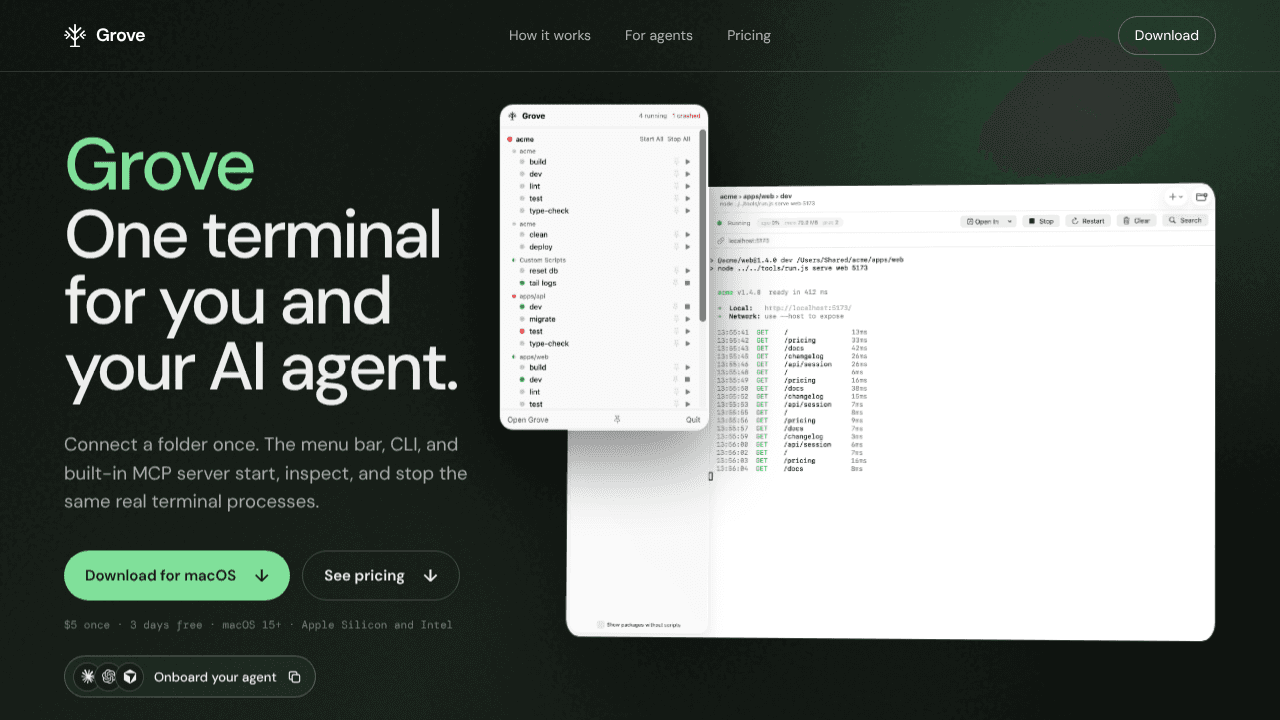Copy the onboard agent command
The height and width of the screenshot is (720, 1280).
[x=294, y=677]
